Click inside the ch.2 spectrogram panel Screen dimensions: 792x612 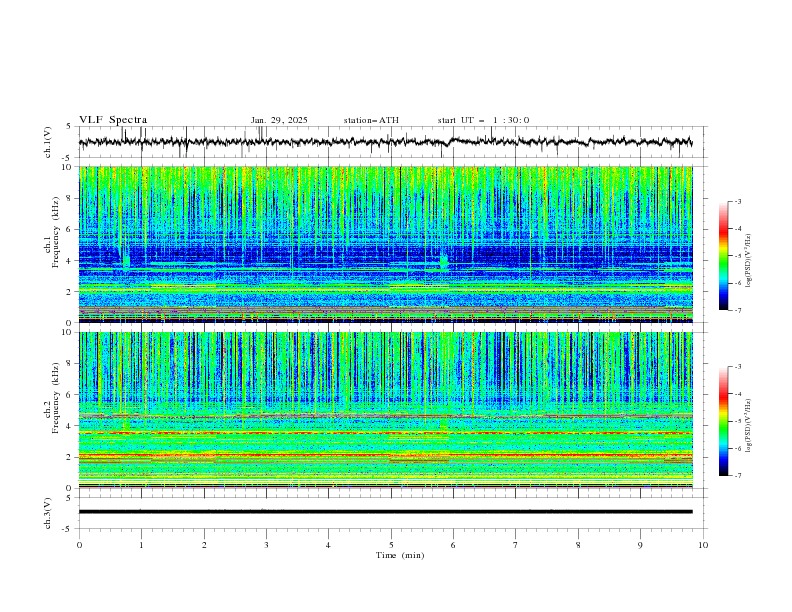click(x=385, y=410)
